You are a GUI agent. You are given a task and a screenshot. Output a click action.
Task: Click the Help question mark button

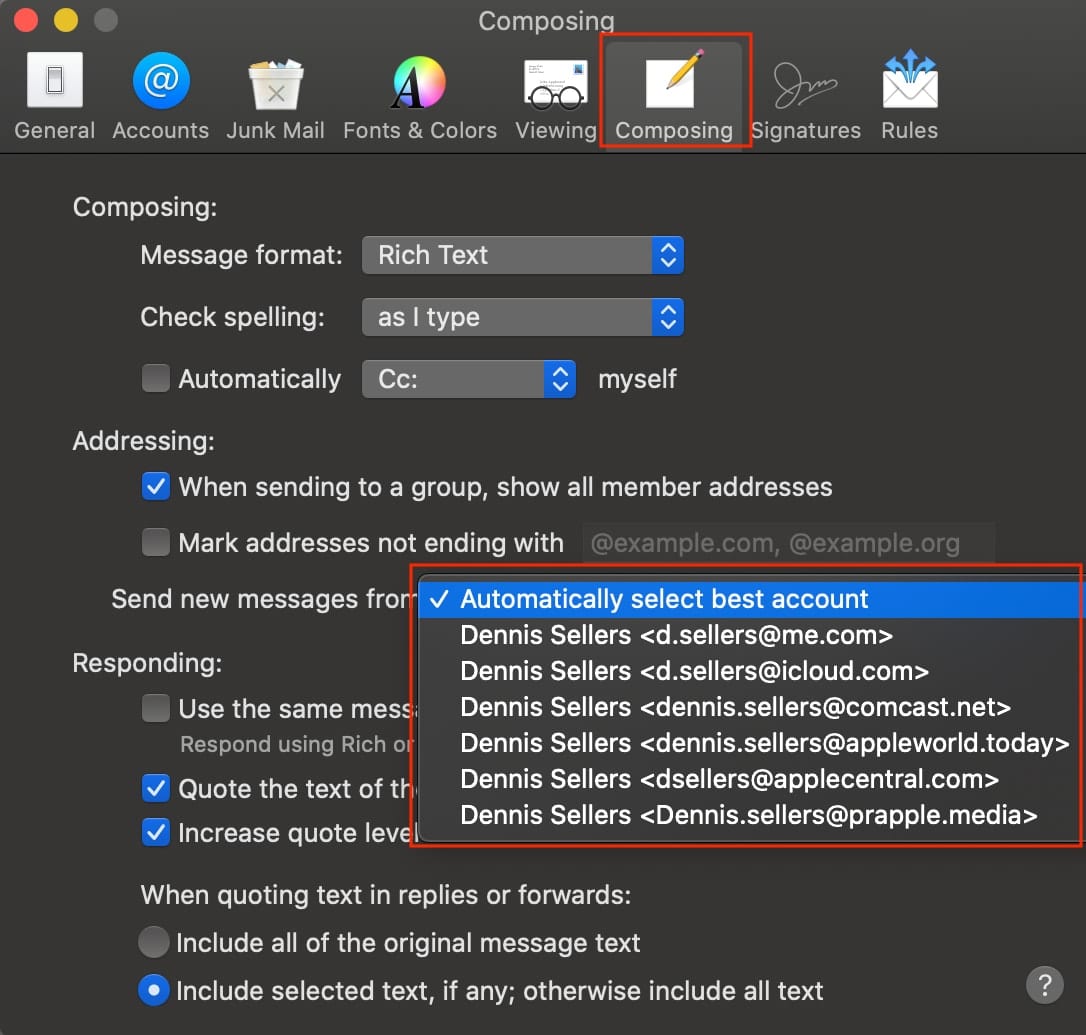click(1044, 984)
